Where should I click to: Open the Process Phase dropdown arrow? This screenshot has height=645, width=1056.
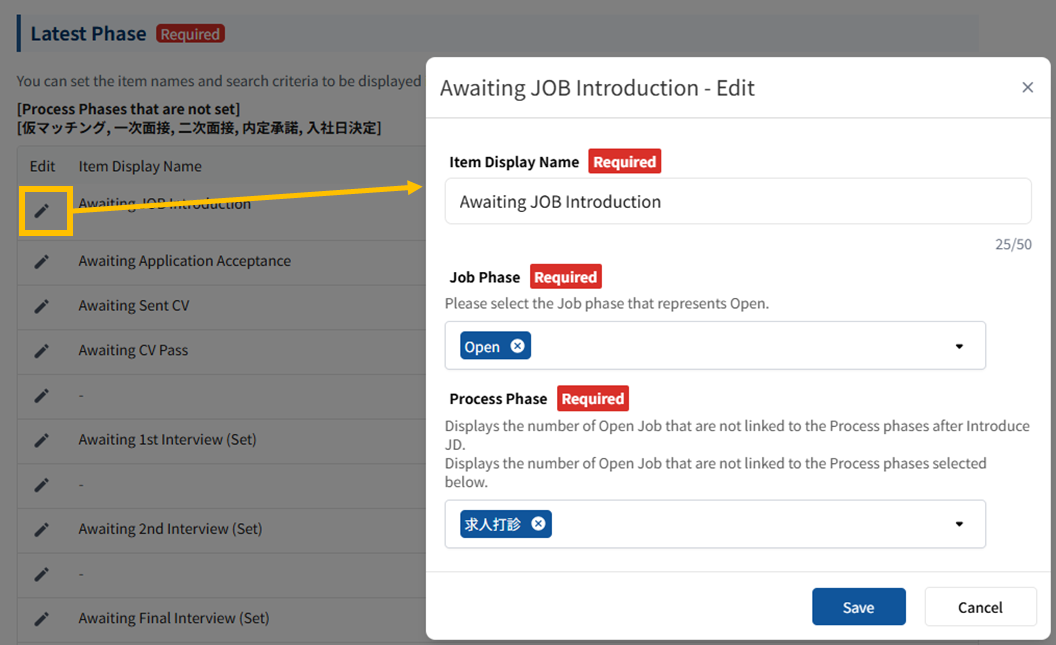(959, 524)
